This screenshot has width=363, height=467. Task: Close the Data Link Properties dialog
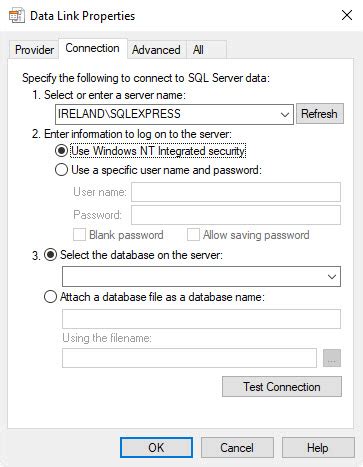point(347,15)
